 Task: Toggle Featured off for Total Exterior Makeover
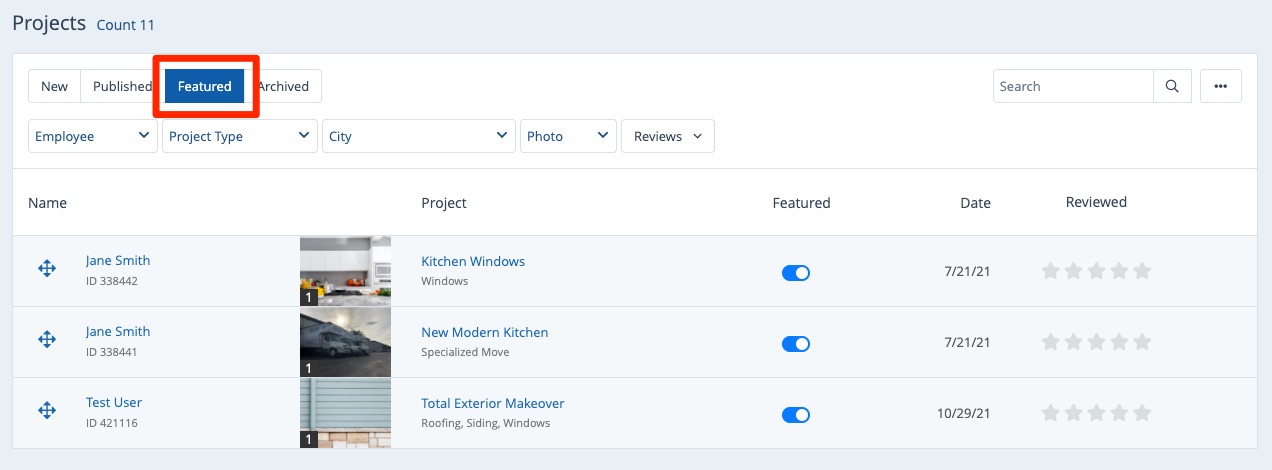pos(795,415)
